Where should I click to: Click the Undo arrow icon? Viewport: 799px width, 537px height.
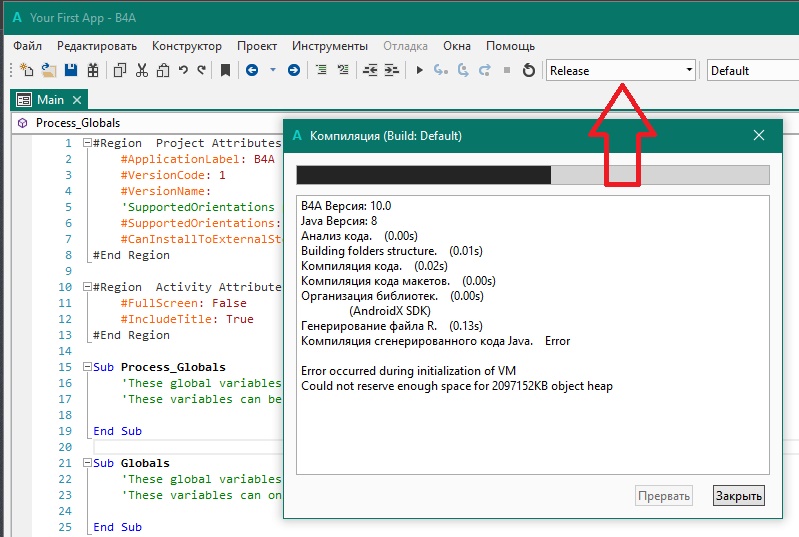[183, 70]
